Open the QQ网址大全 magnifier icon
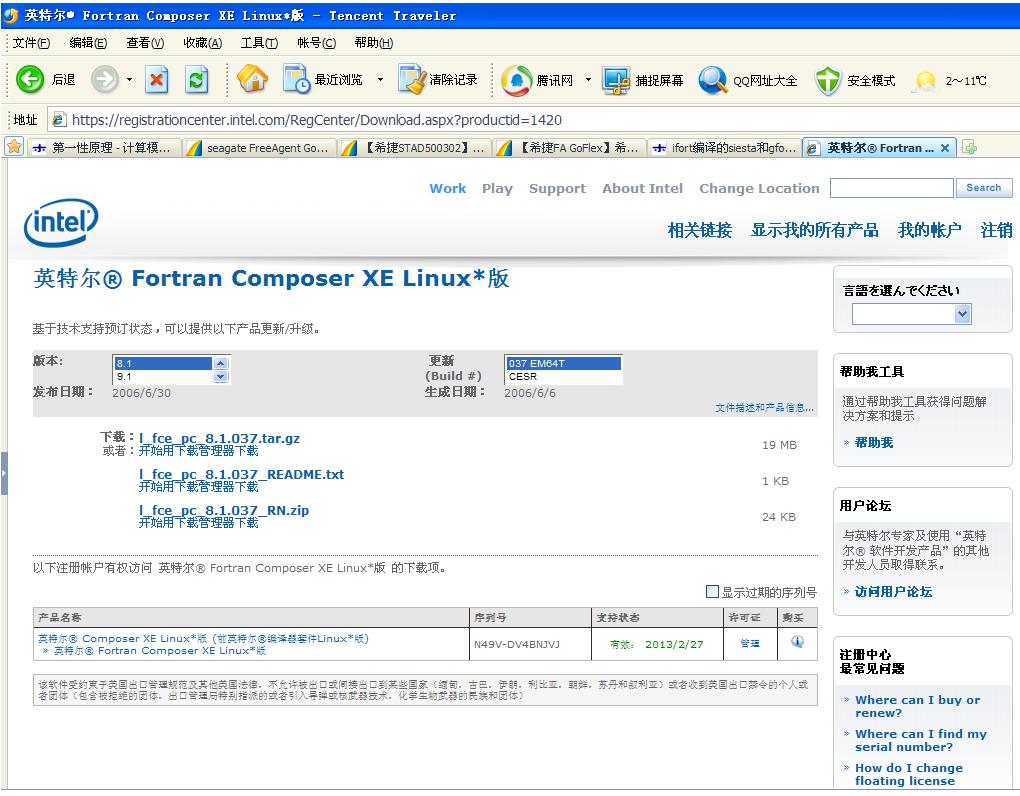 [x=713, y=81]
